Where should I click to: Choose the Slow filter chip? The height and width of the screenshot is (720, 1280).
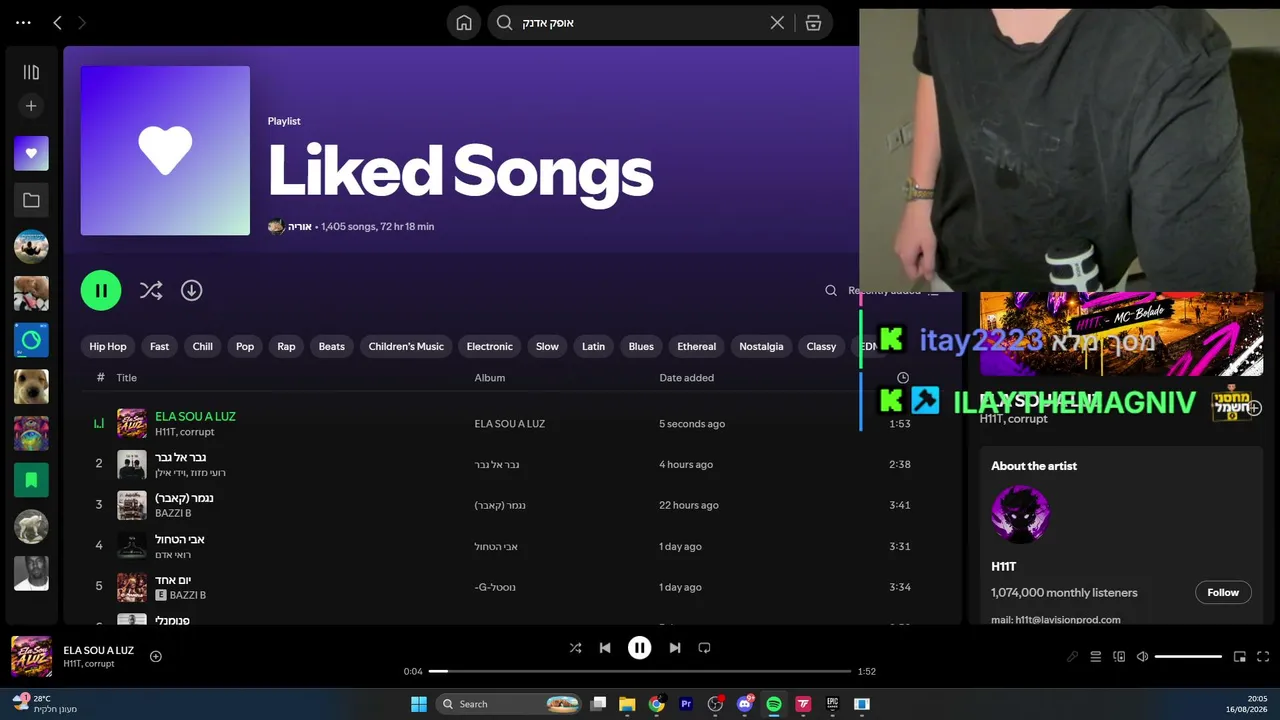[547, 347]
